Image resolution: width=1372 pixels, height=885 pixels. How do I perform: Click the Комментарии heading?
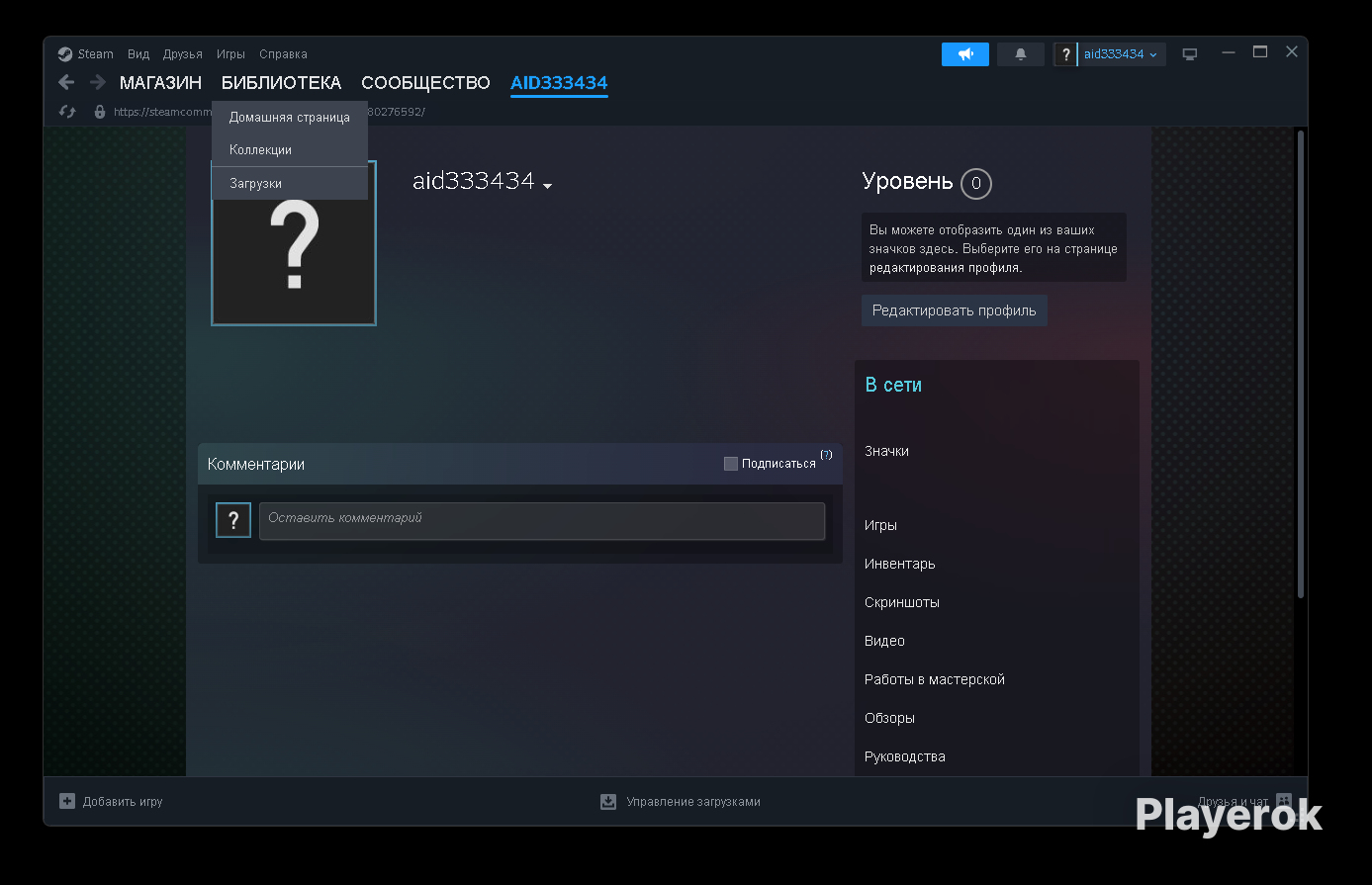tap(256, 464)
